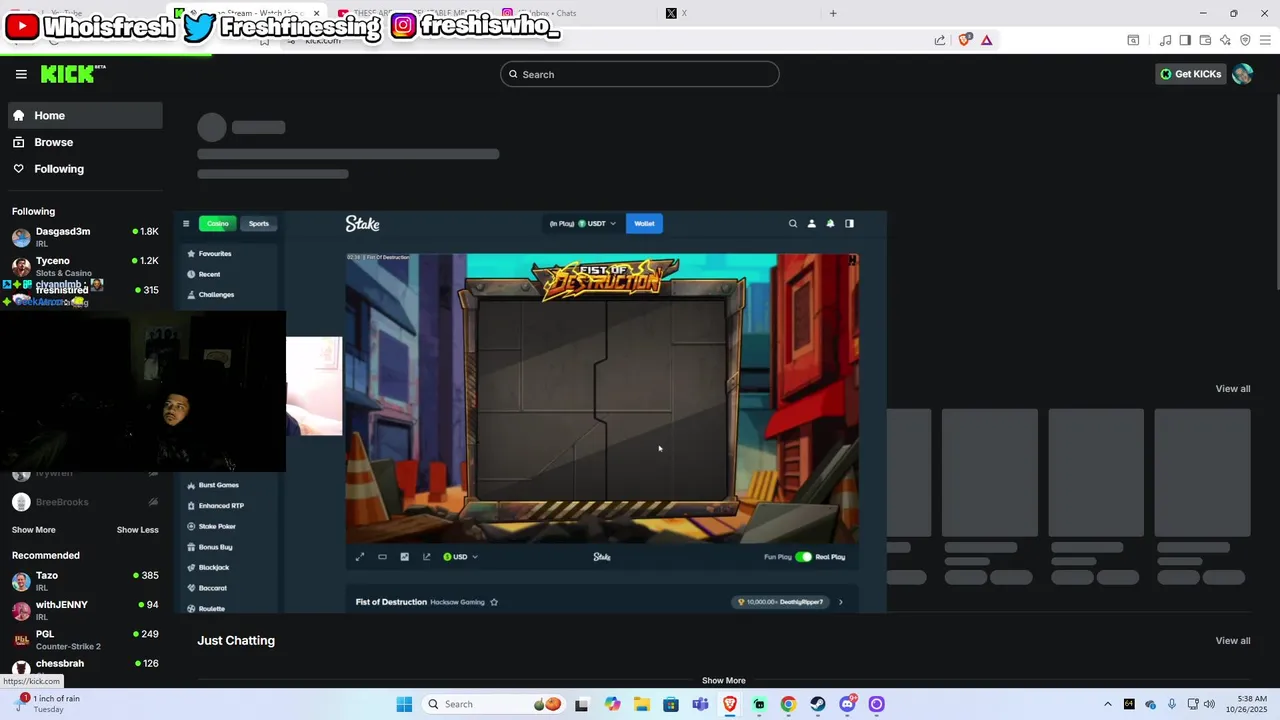Click the fullscreen expand icon under game
The width and height of the screenshot is (1280, 720).
(360, 557)
